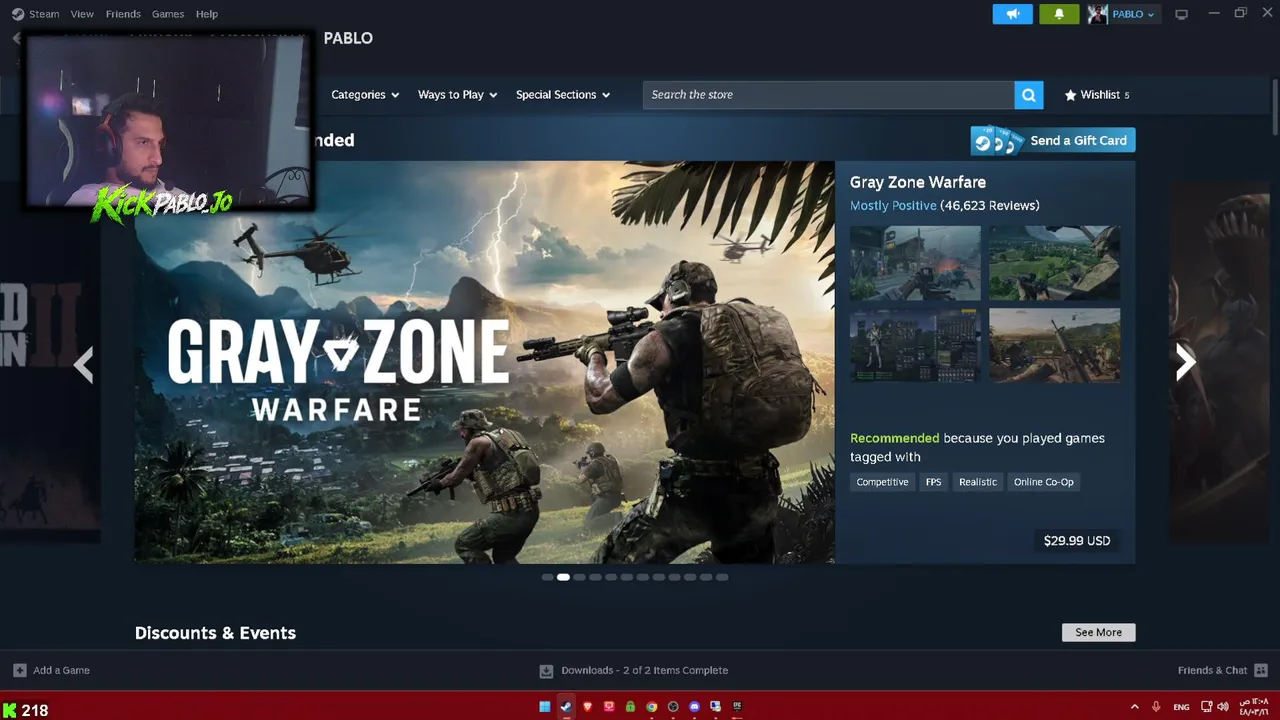Viewport: 1280px width, 720px height.
Task: Open Downloads status in bottom bar
Action: click(x=634, y=670)
